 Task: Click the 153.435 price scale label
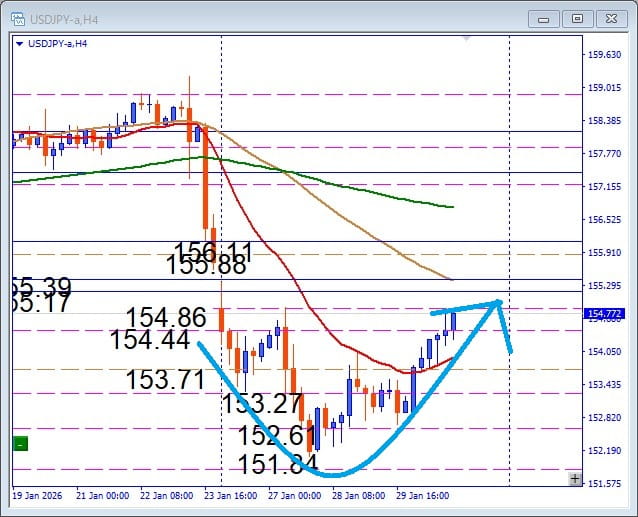click(605, 384)
